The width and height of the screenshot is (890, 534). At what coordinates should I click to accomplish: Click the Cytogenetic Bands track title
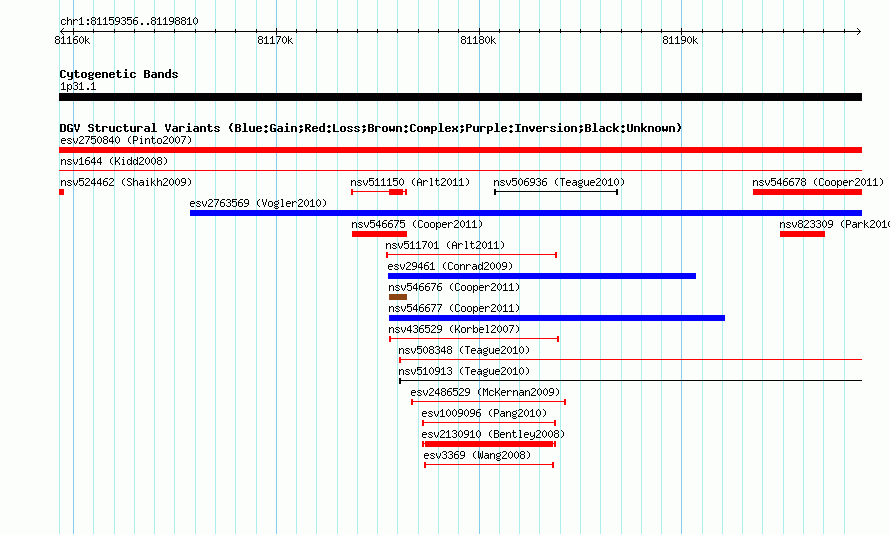(x=119, y=74)
